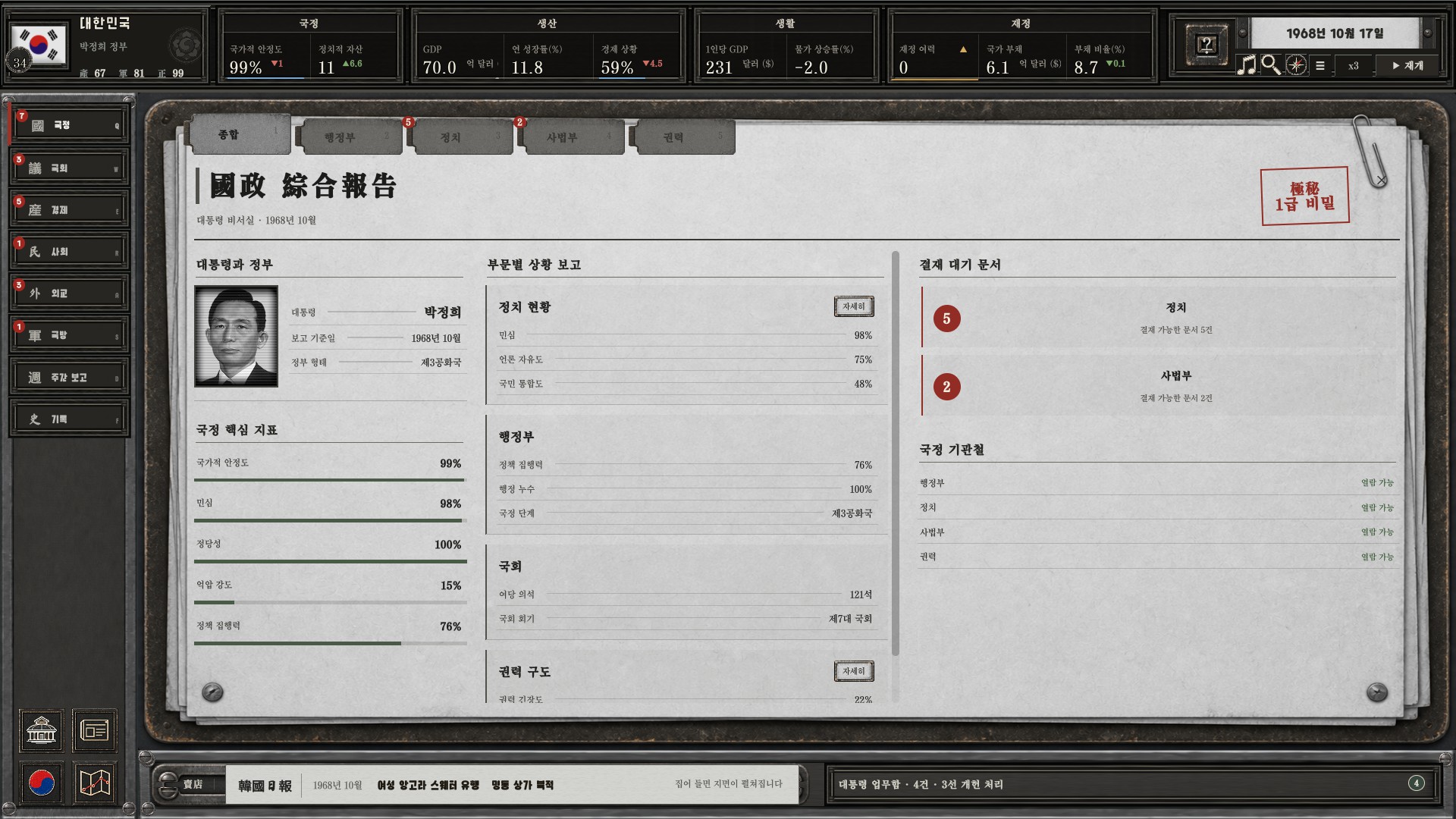Open the map chart icon
The image size is (1456, 819).
click(x=95, y=783)
